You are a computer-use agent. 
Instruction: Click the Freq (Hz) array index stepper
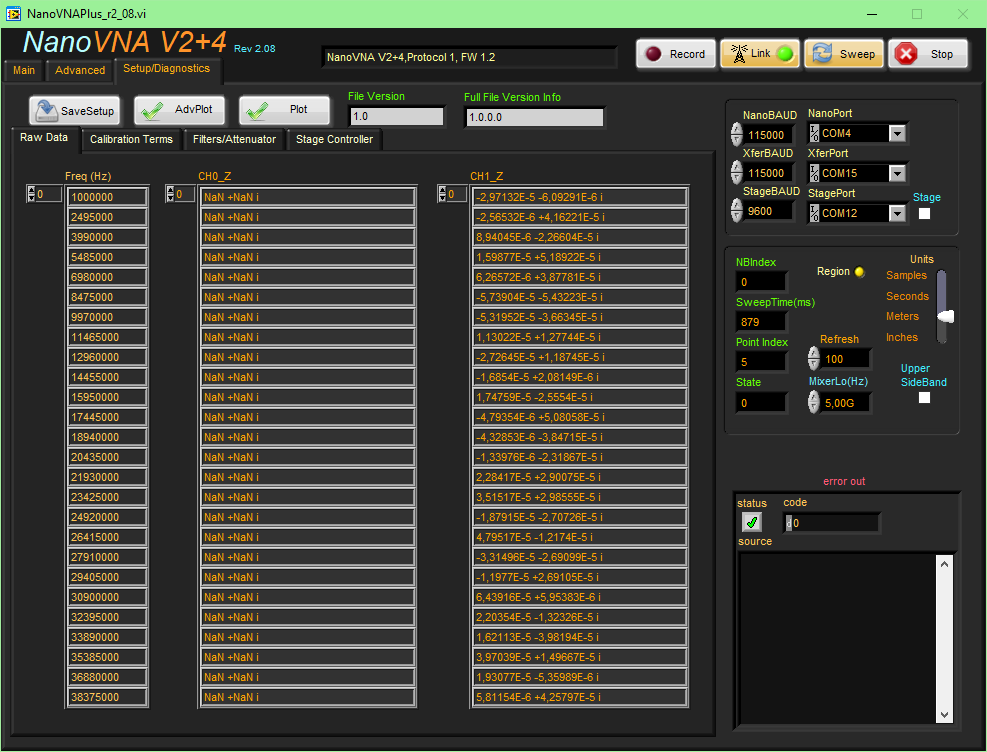tap(31, 194)
